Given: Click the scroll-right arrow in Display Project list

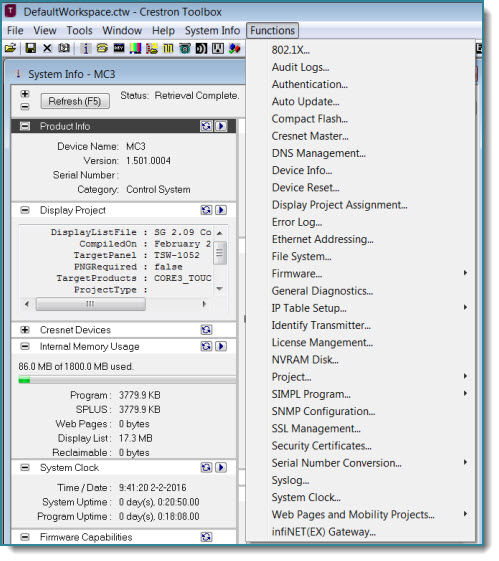Looking at the screenshot, I should (204, 304).
